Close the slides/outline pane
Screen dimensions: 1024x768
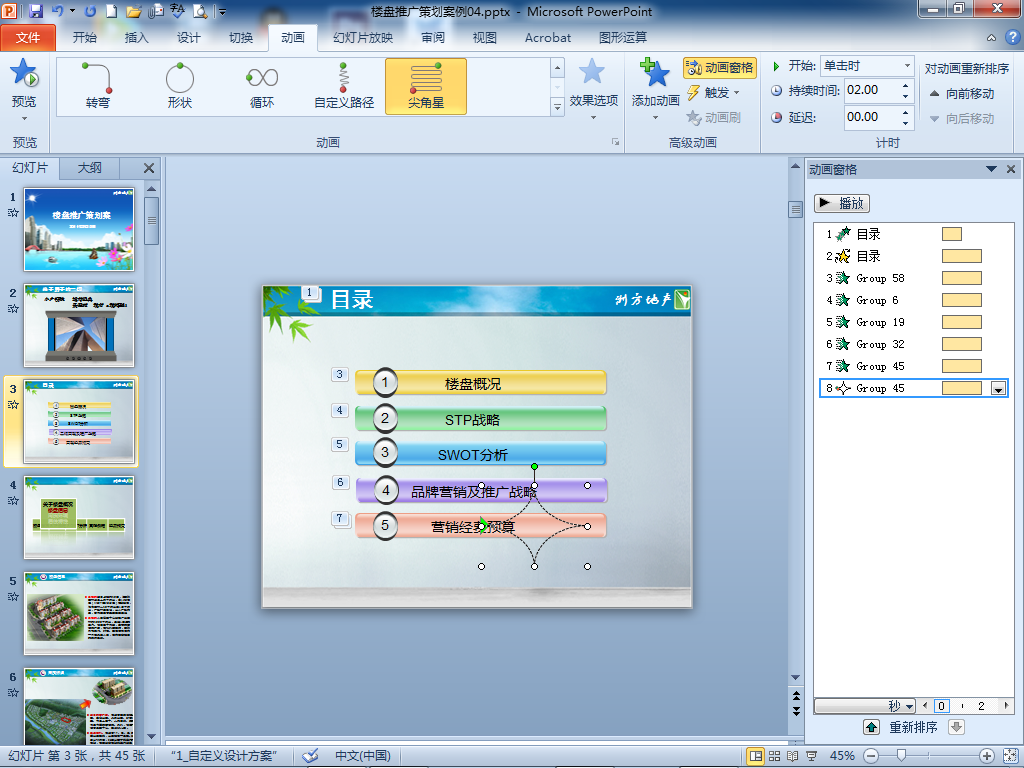tap(149, 168)
